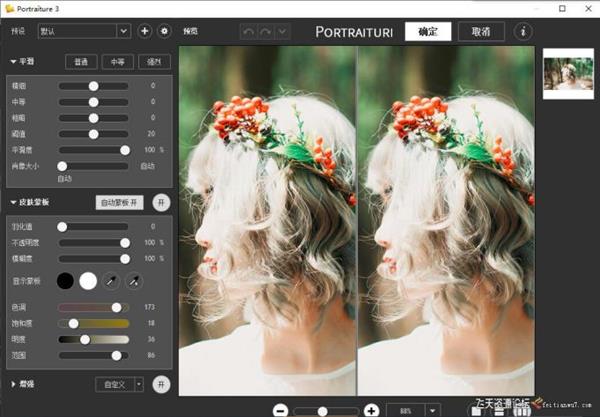Open the 88% zoom level dropdown

pos(432,410)
